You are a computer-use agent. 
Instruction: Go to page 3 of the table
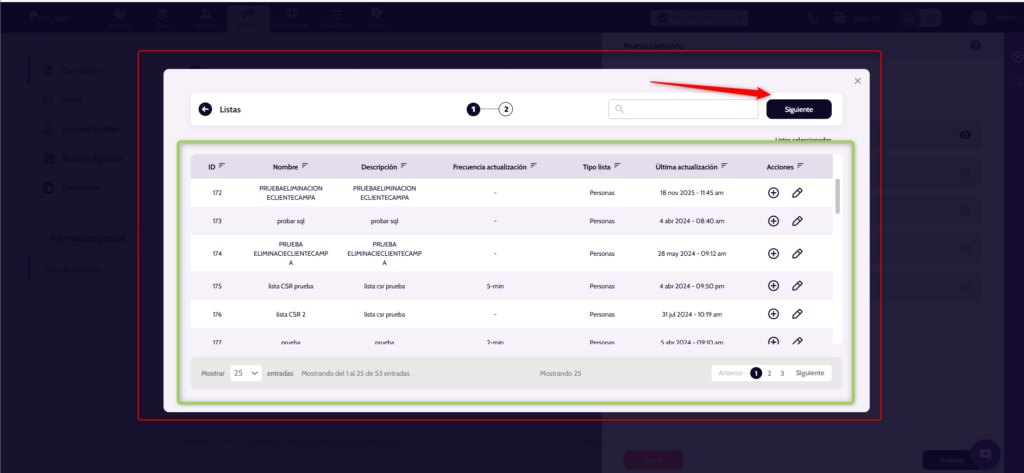[782, 373]
